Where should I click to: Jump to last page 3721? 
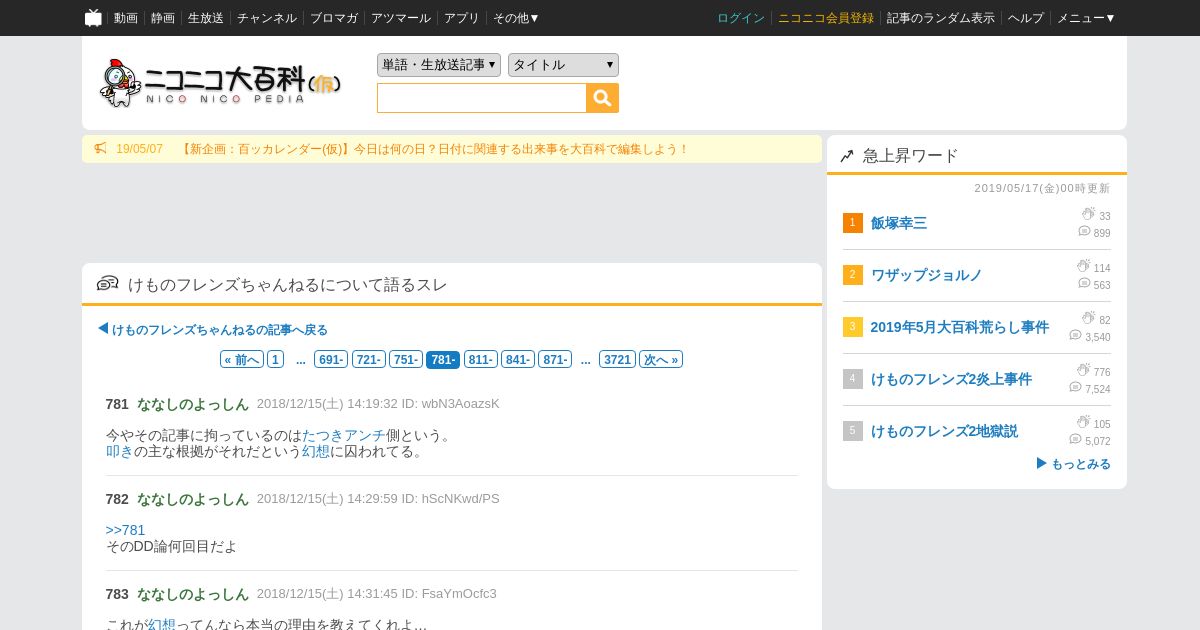618,360
